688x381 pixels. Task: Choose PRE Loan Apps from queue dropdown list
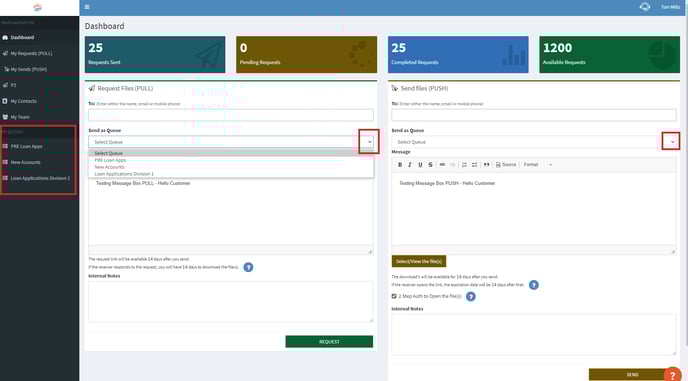pos(110,160)
